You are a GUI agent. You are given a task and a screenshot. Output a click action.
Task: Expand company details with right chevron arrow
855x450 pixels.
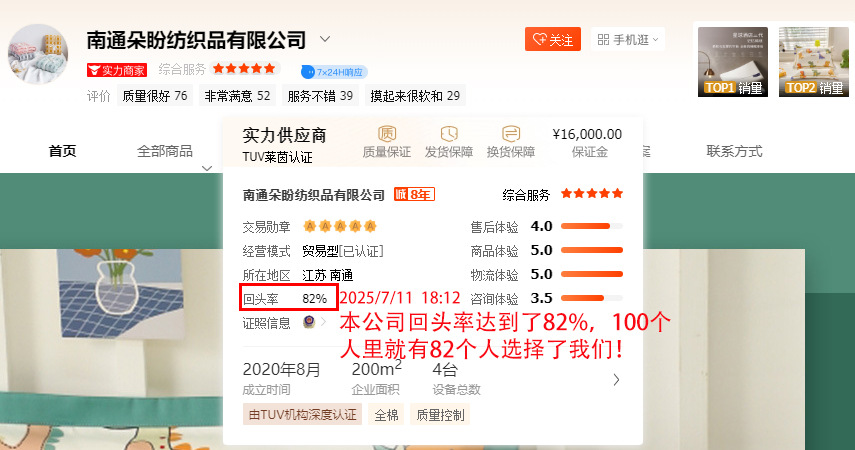[x=616, y=380]
